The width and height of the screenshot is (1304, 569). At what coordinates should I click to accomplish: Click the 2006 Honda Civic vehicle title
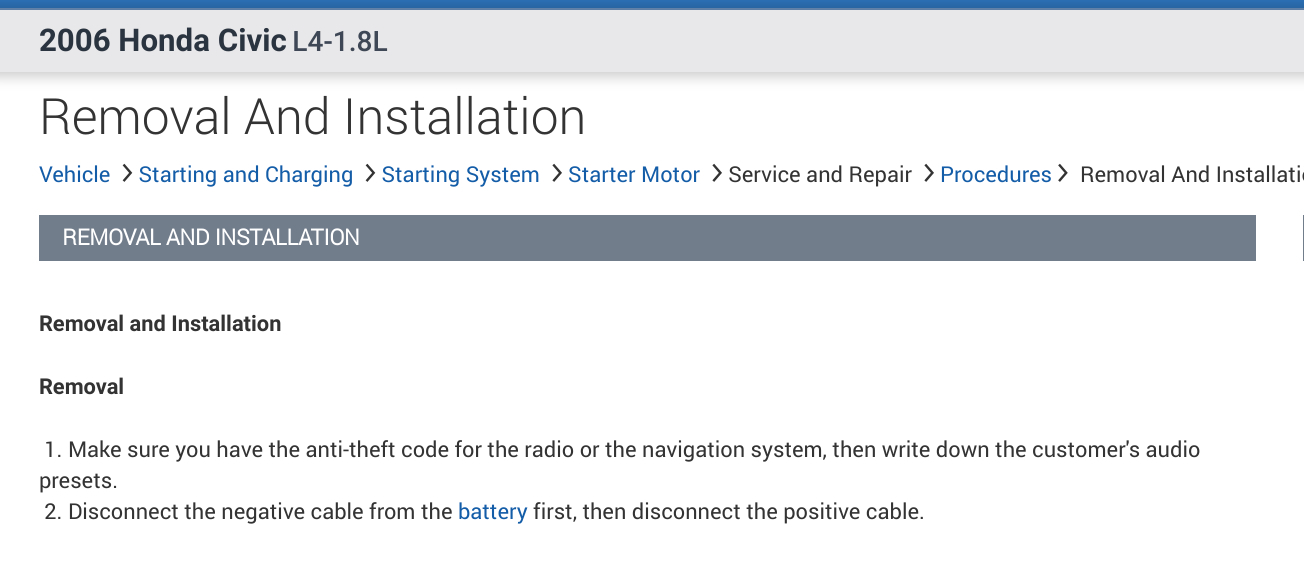(162, 41)
